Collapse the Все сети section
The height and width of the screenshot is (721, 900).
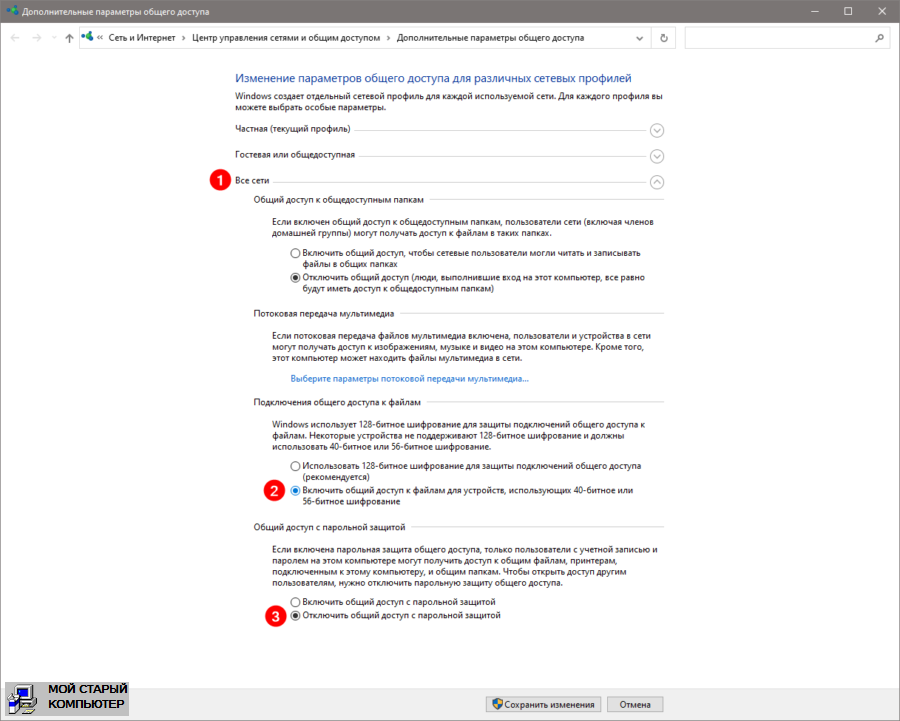(657, 182)
